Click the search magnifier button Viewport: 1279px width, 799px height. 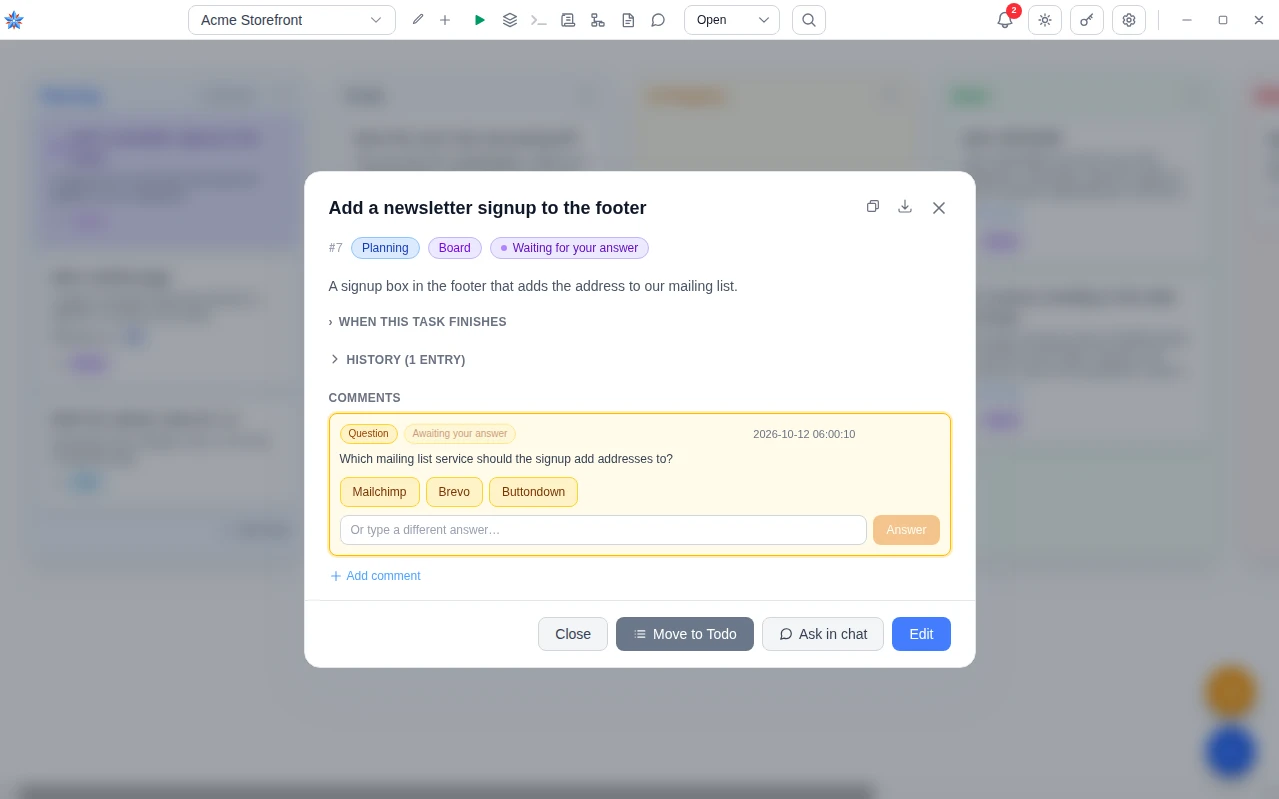809,20
